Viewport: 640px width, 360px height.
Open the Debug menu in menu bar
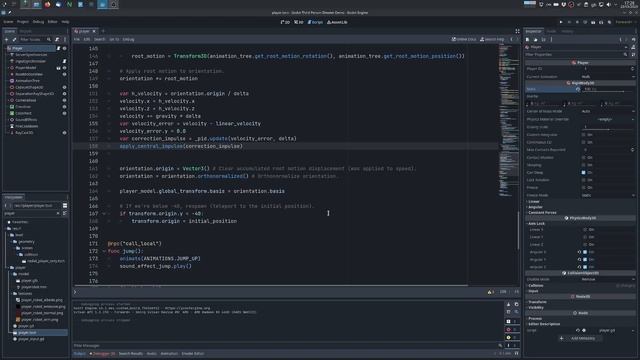[x=38, y=22]
